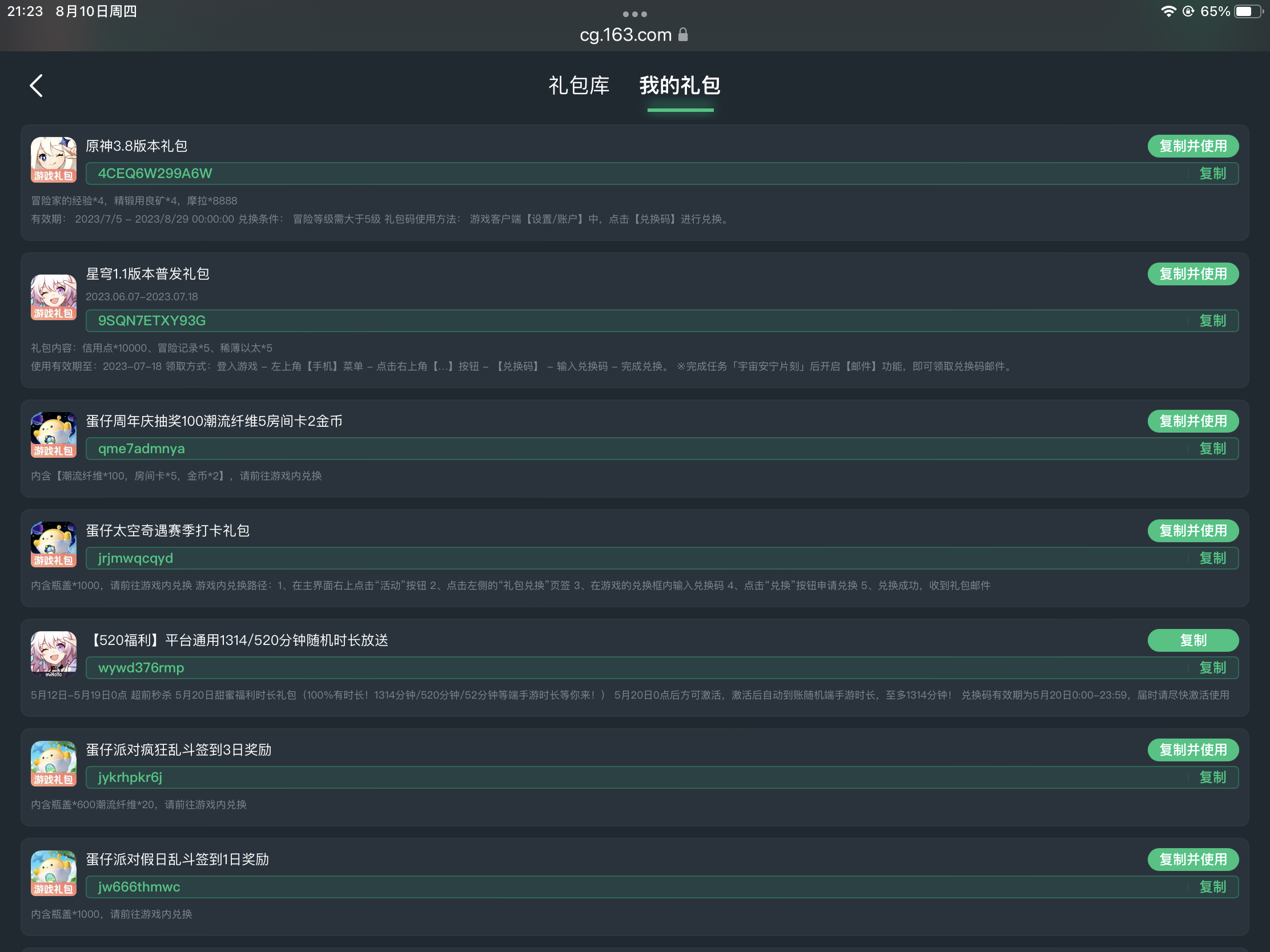Copy the code wywd376rmp with inline 复制

point(1212,668)
